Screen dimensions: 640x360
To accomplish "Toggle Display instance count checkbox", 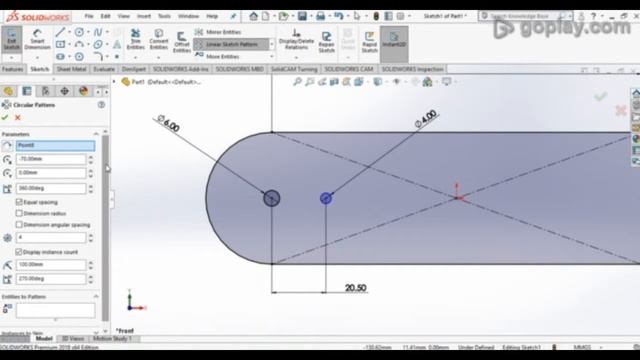I will (x=19, y=252).
